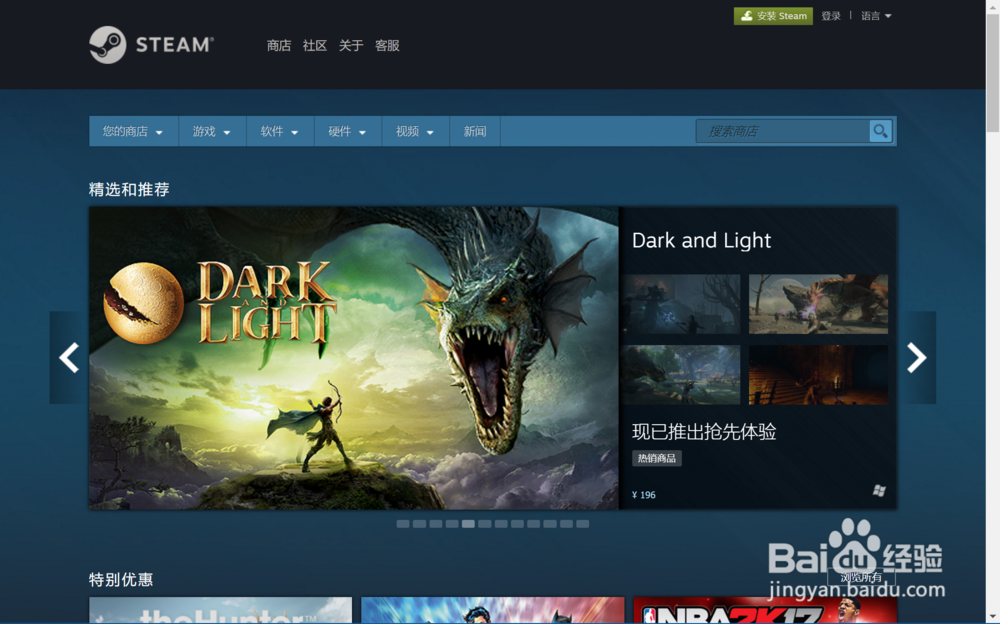This screenshot has height=624, width=1000.
Task: Expand the 硬件 hardware dropdown
Action: pyautogui.click(x=347, y=131)
